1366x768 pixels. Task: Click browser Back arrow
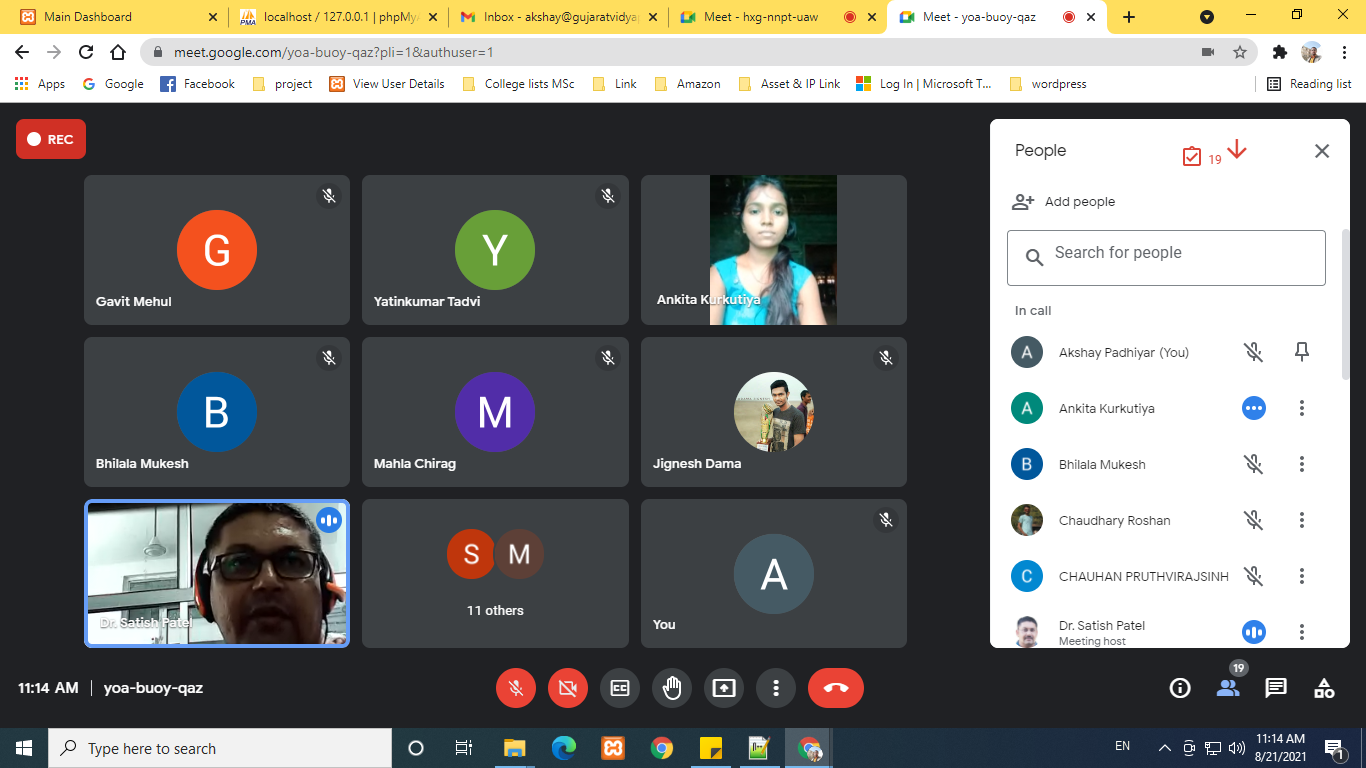[x=22, y=52]
